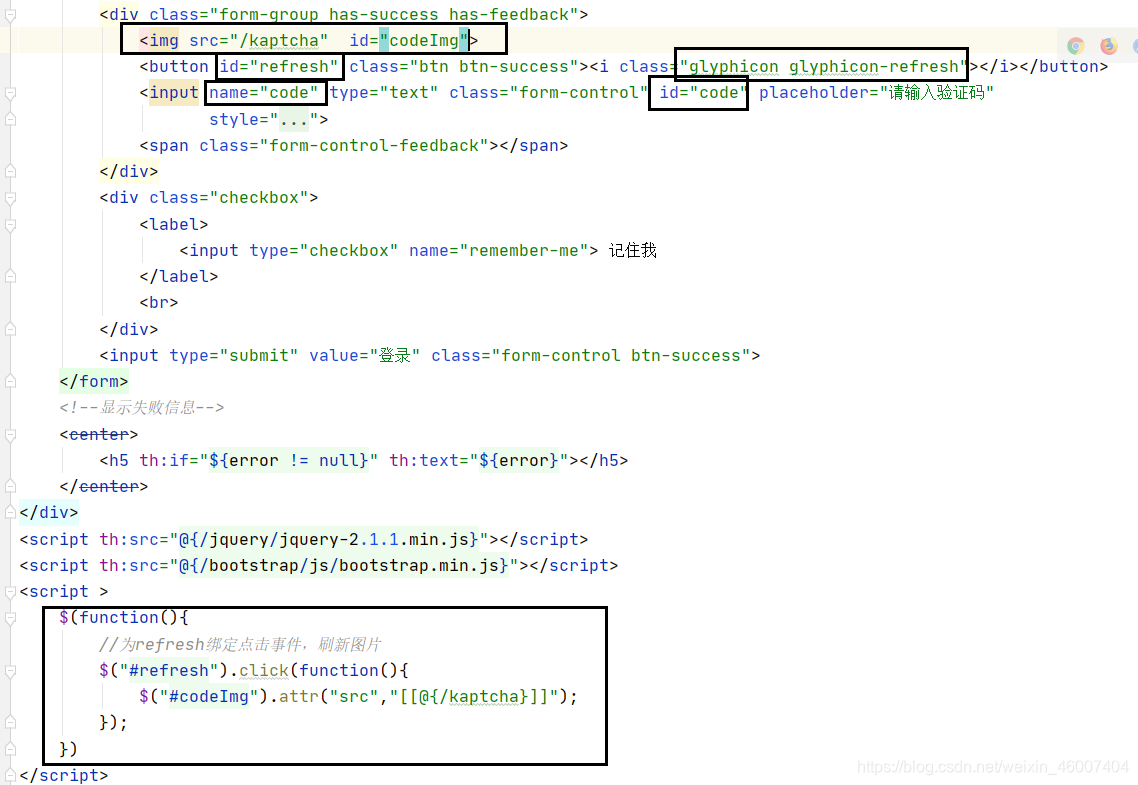Screen dimensions: 1138x785
Task: Click the <!--显示失败信息--> comment
Action: tap(142, 408)
